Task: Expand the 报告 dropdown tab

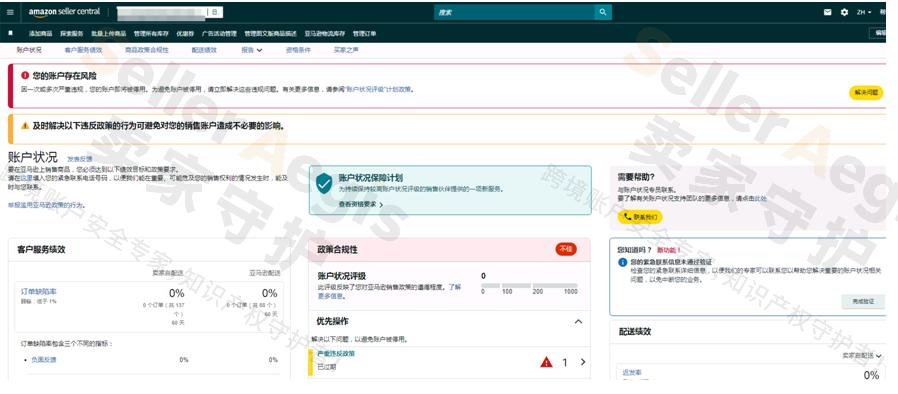Action: (x=251, y=50)
